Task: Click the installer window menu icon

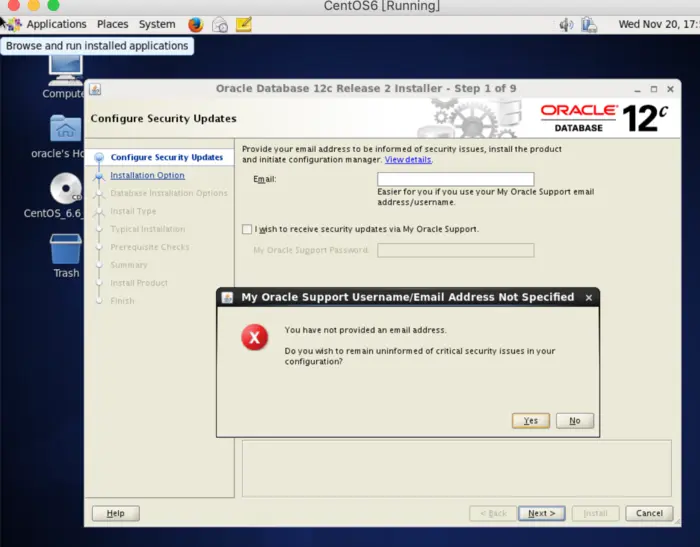Action: click(x=95, y=89)
